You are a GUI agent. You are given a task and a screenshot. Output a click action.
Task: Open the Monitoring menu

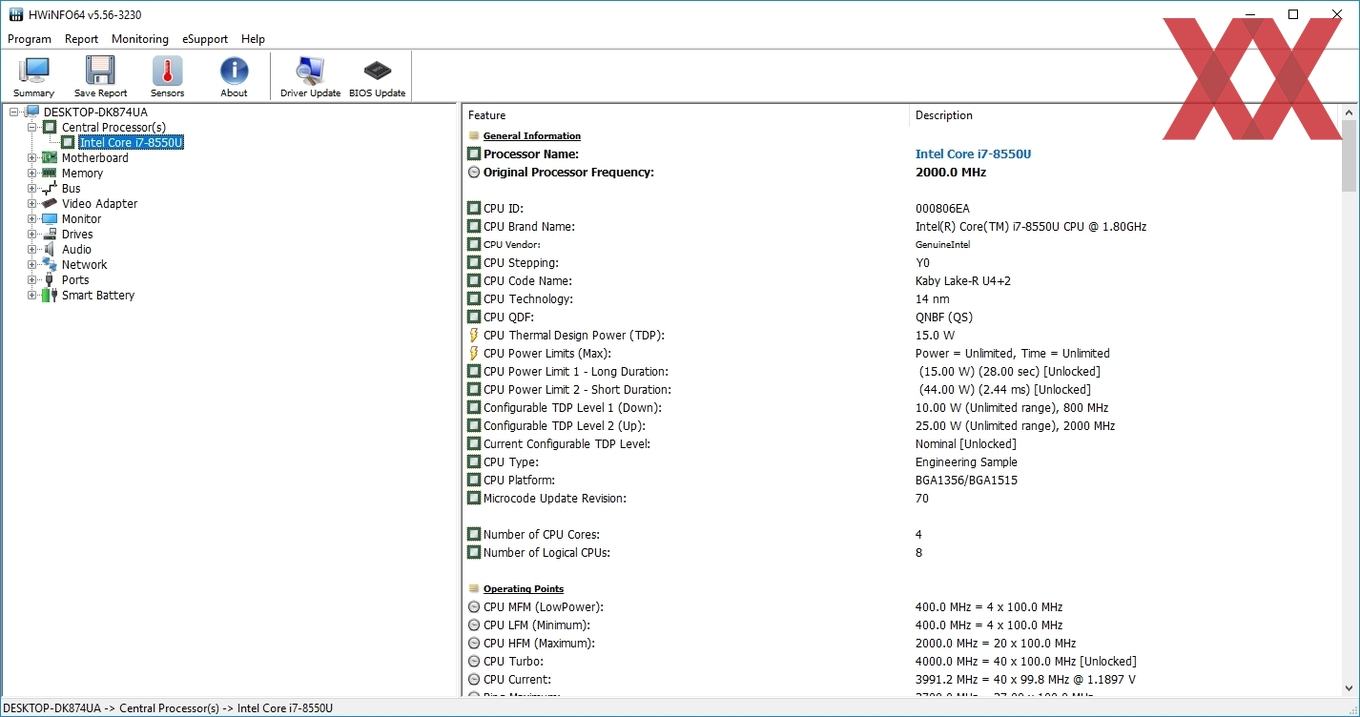tap(140, 39)
